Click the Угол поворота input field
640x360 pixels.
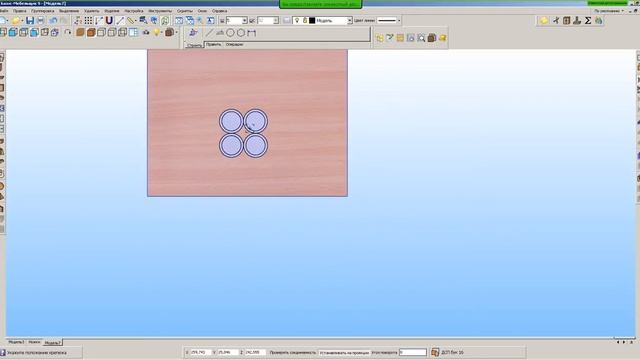click(413, 352)
